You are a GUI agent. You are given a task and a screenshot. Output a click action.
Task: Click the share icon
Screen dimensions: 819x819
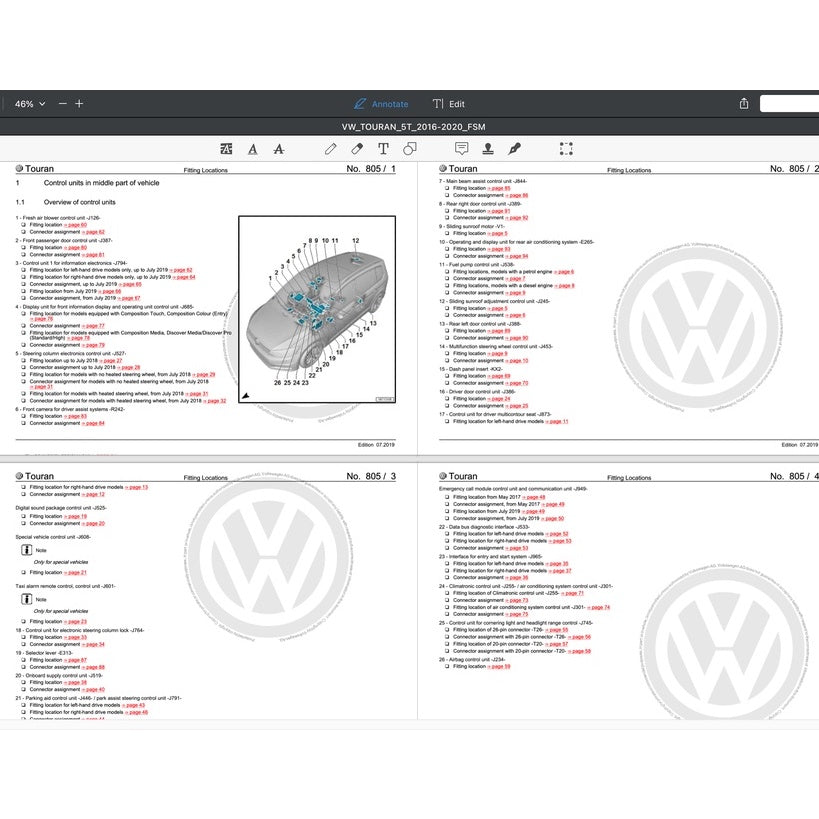(x=744, y=104)
